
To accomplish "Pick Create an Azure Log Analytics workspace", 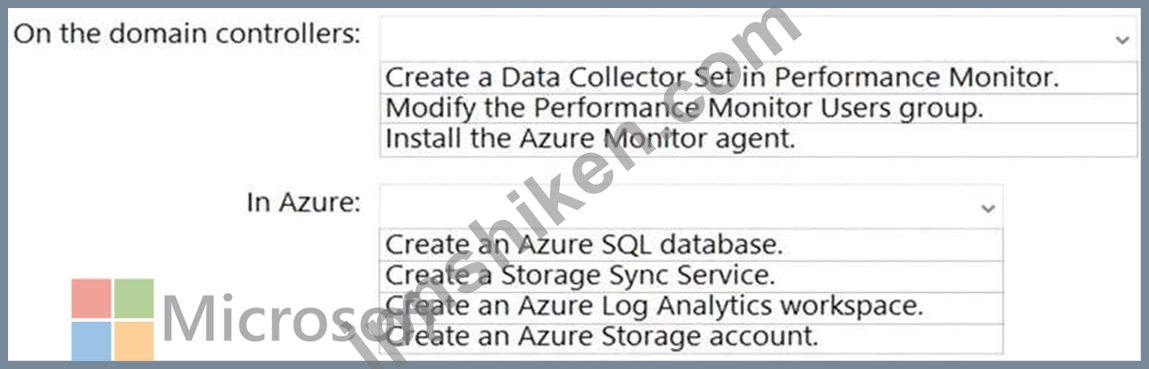I will point(691,307).
